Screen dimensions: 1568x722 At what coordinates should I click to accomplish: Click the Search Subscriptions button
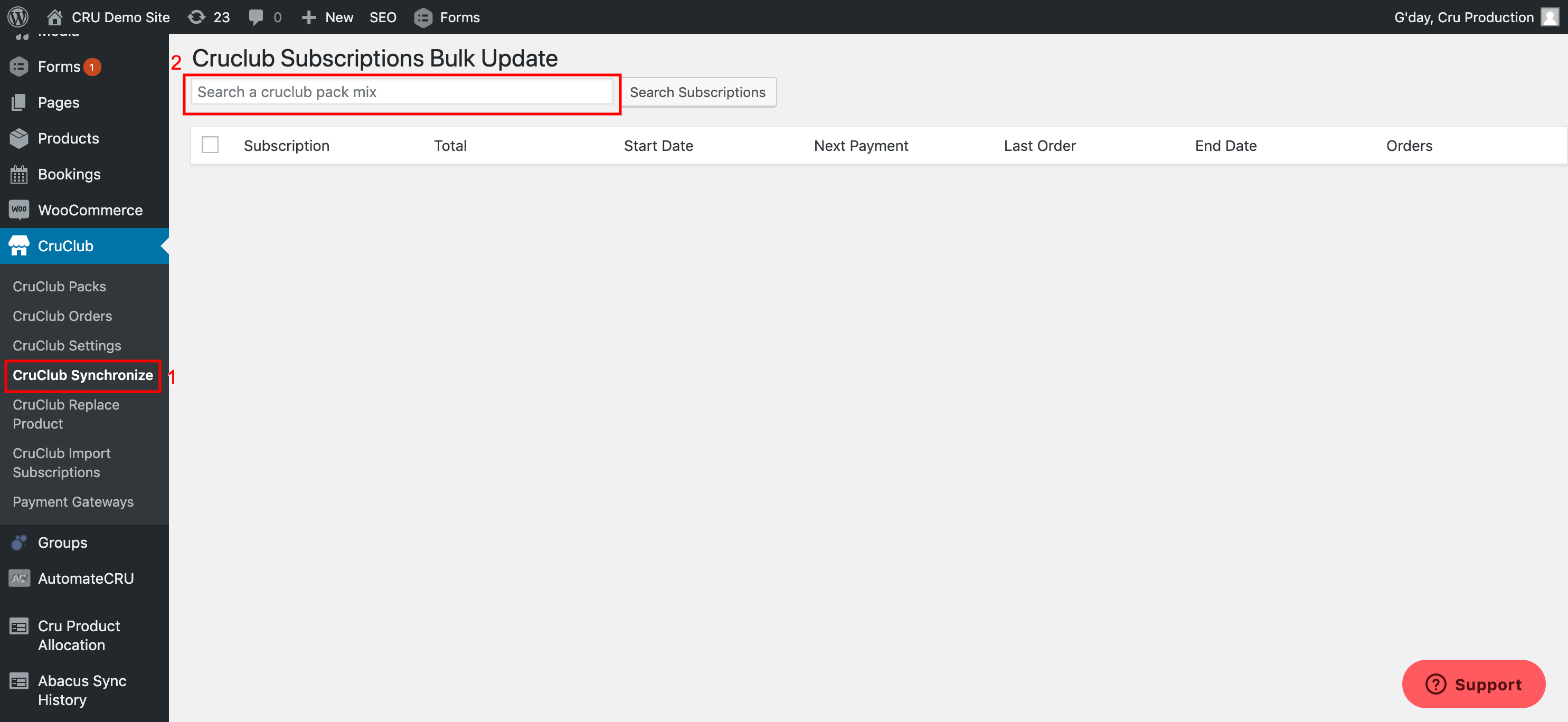coord(697,92)
